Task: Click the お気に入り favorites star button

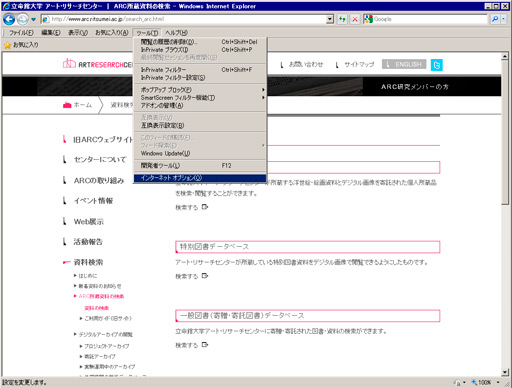Action: pyautogui.click(x=21, y=45)
